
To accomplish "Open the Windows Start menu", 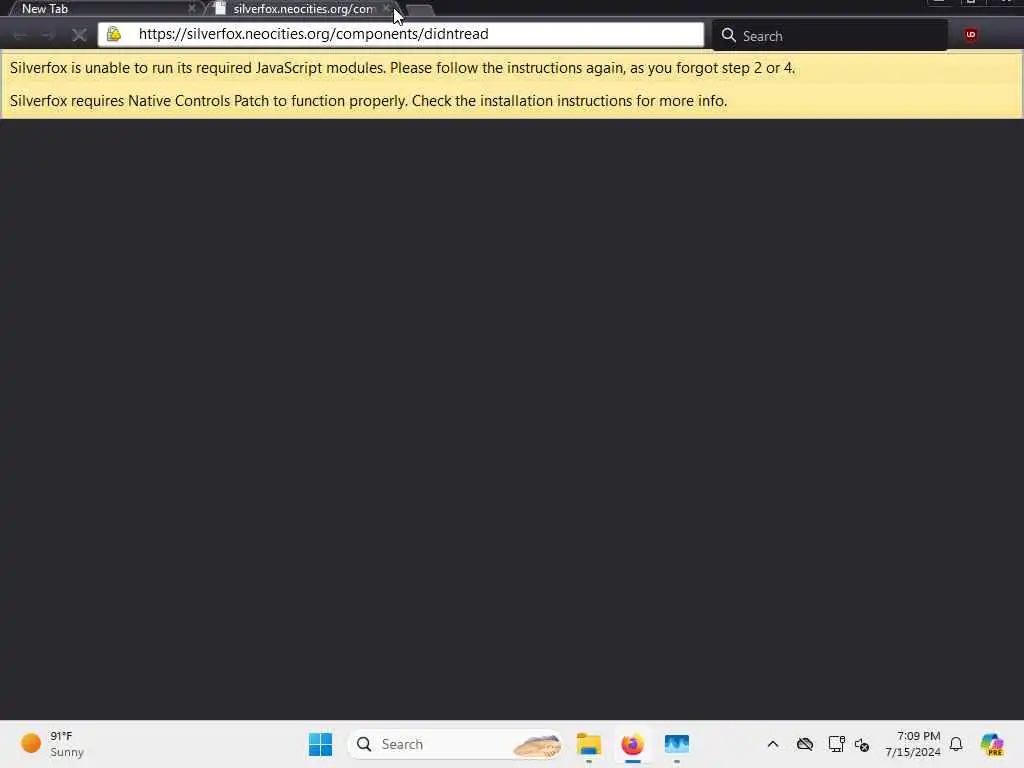I will tap(320, 744).
